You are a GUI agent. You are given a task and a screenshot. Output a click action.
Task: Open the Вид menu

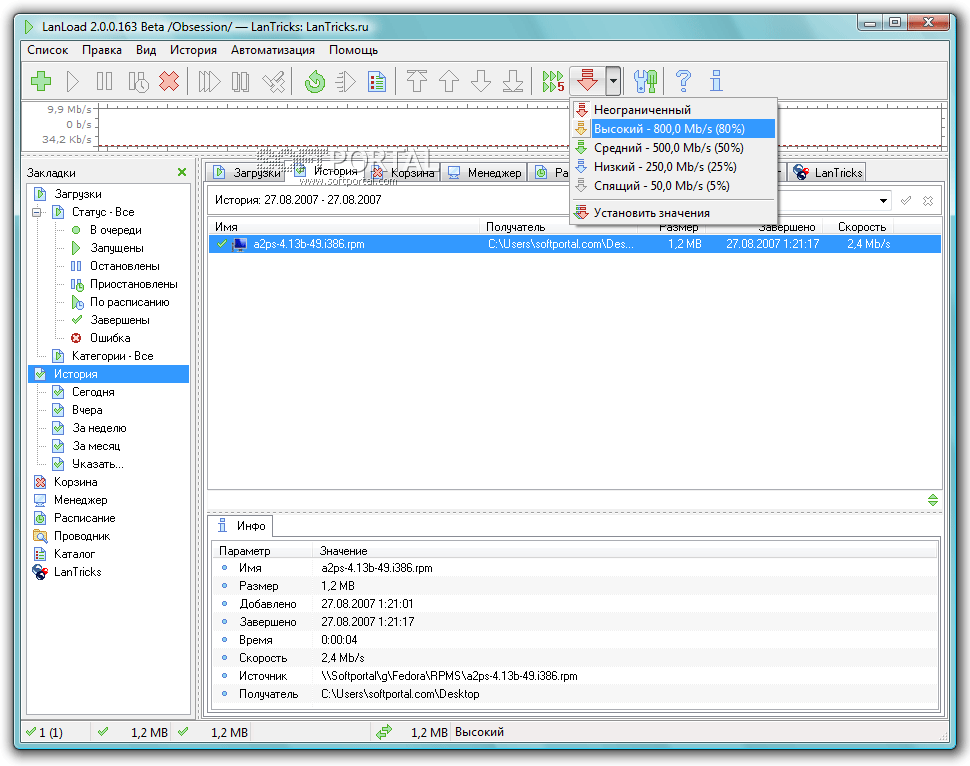(x=146, y=50)
